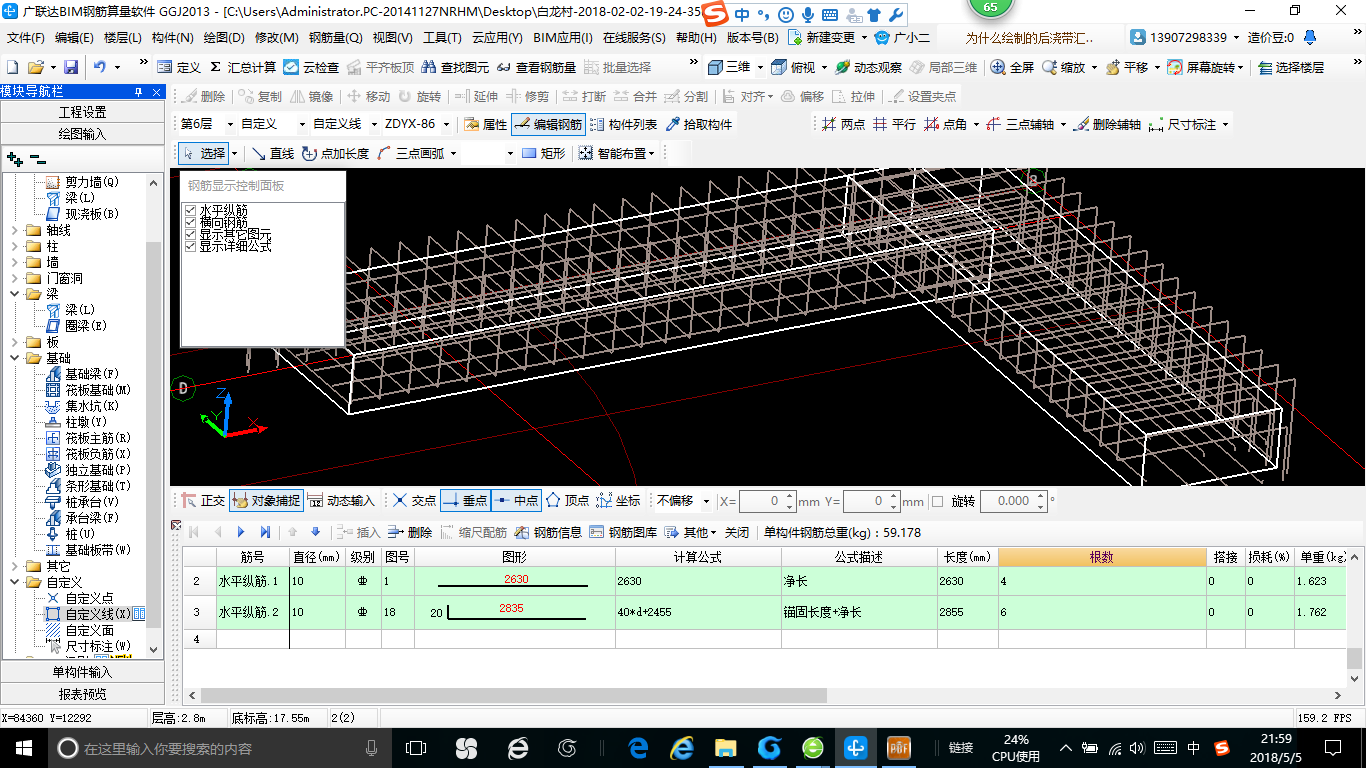Activate 动态观察 orbit view
The image size is (1366, 768).
click(x=868, y=67)
